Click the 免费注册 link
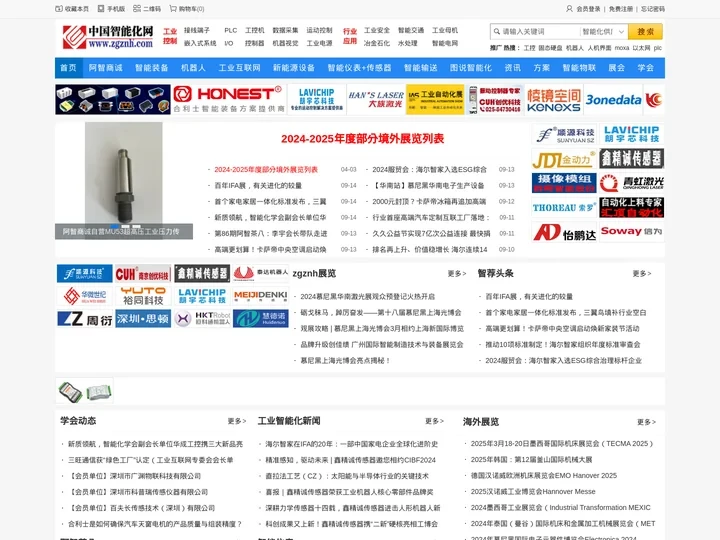720x540 pixels. coord(621,9)
